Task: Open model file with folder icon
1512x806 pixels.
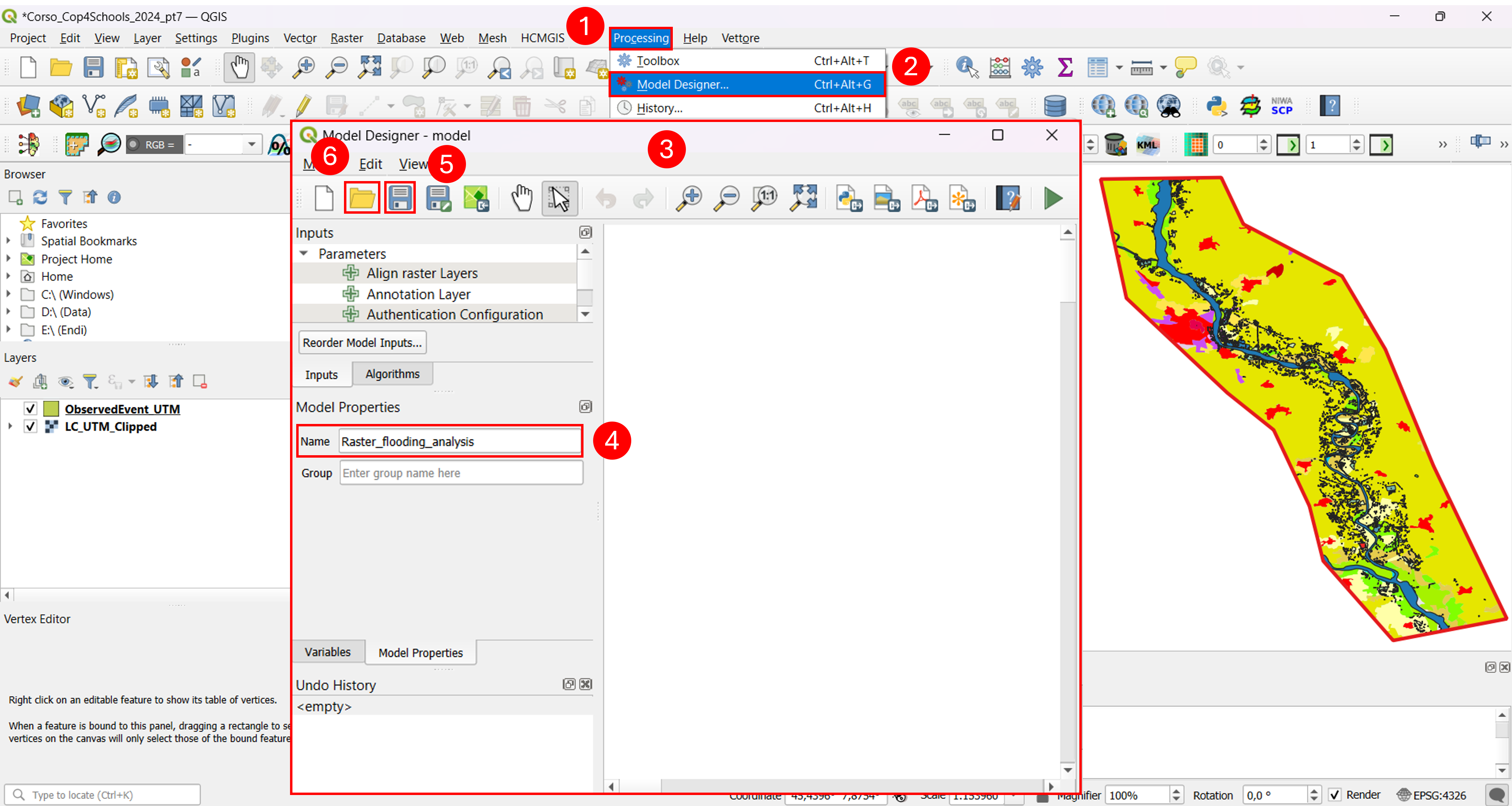Action: tap(362, 197)
